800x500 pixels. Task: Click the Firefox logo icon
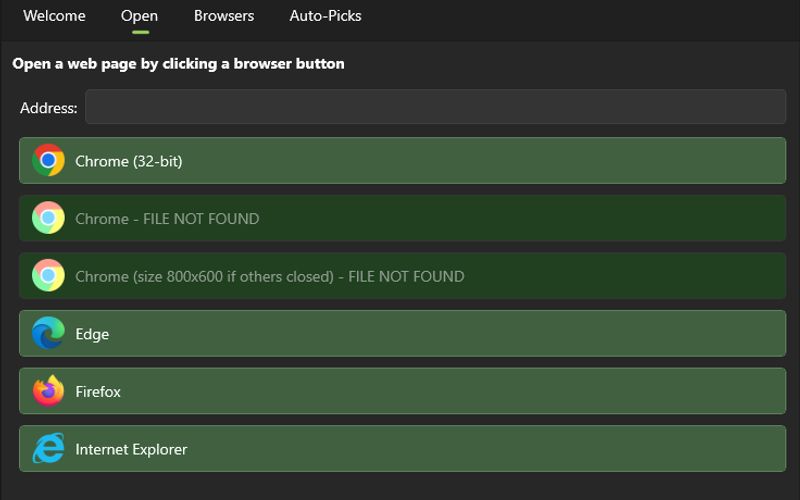coord(48,391)
